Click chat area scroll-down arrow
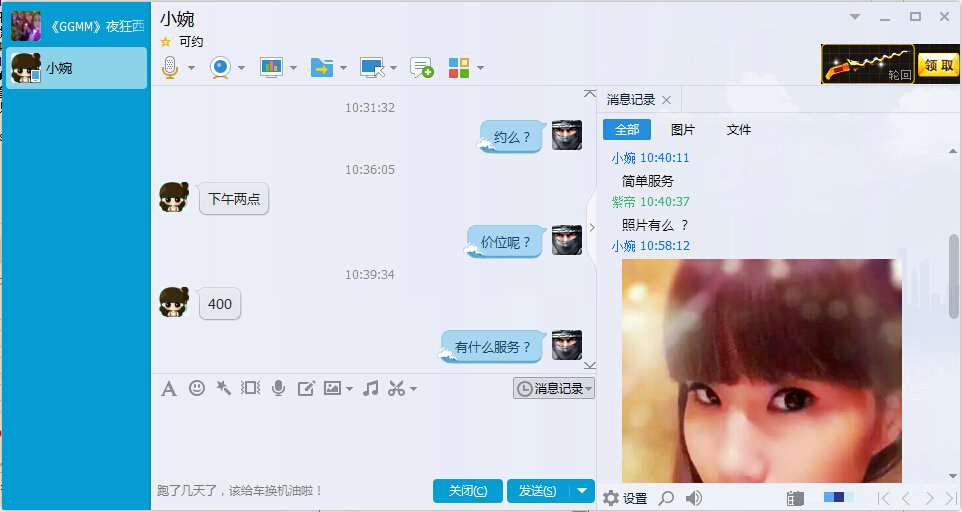 590,365
